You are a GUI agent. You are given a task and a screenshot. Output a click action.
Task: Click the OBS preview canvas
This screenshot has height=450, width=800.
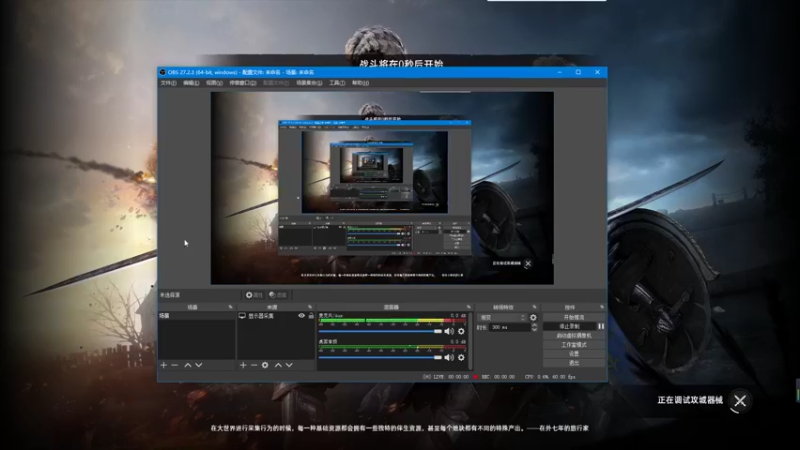382,188
